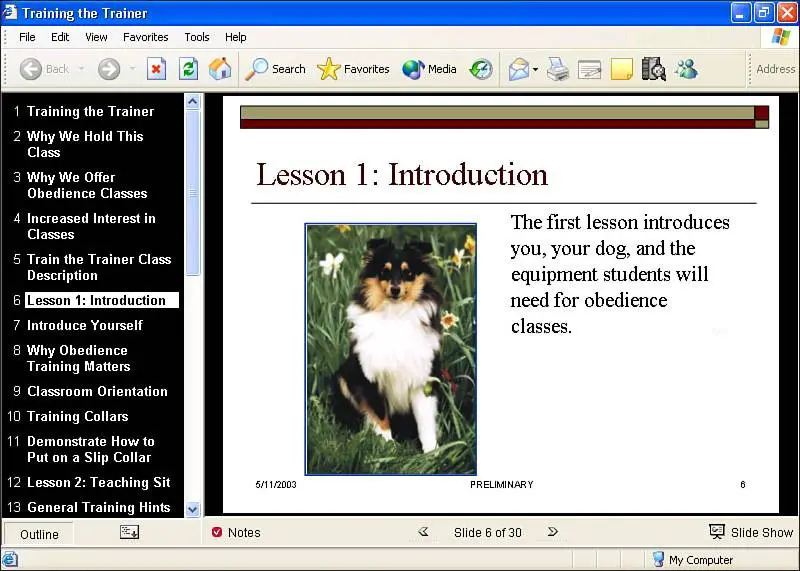
Task: Click the Research film-strip icon
Action: [654, 69]
